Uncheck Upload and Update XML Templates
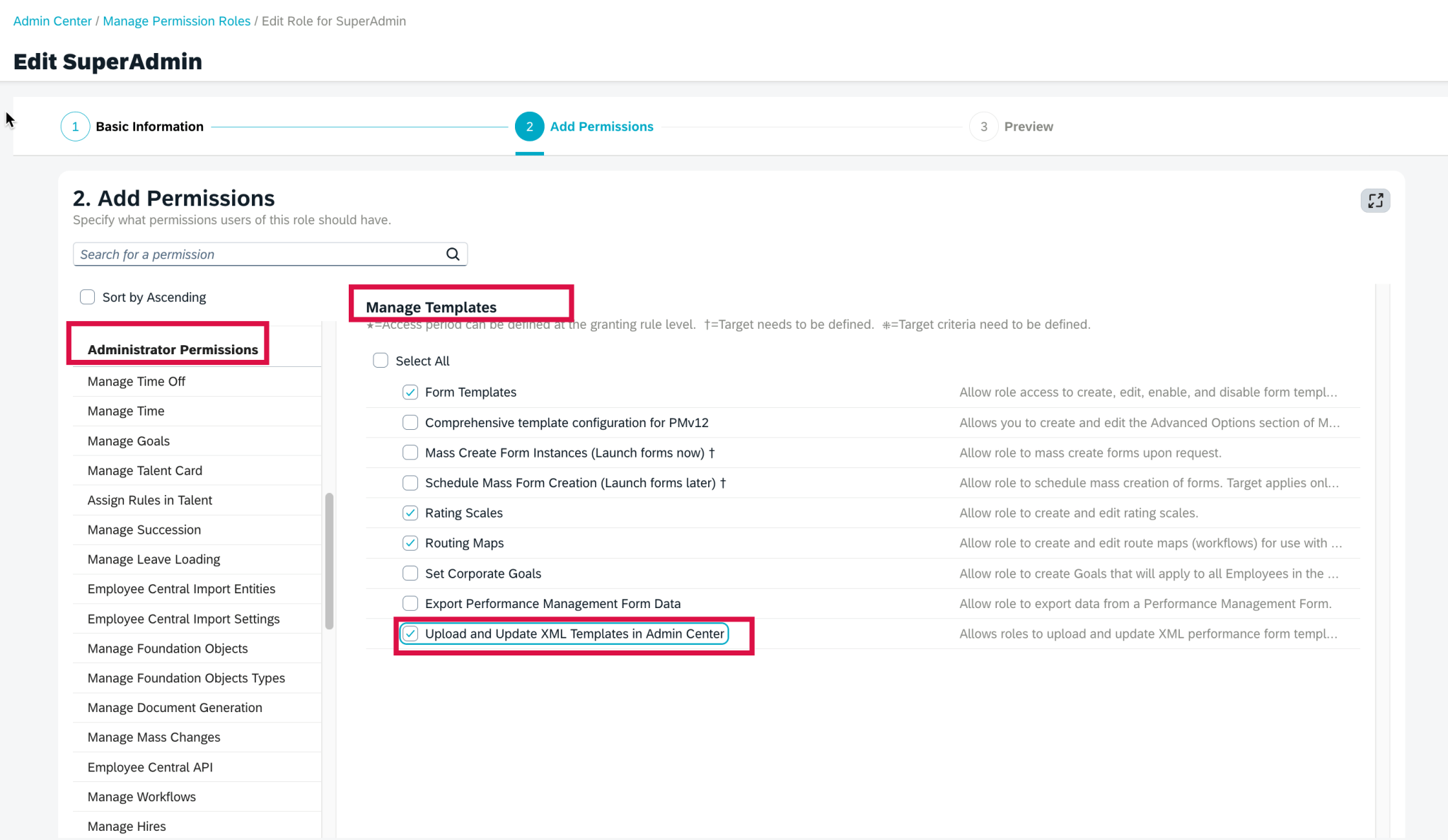Image resolution: width=1448 pixels, height=840 pixels. coord(410,634)
